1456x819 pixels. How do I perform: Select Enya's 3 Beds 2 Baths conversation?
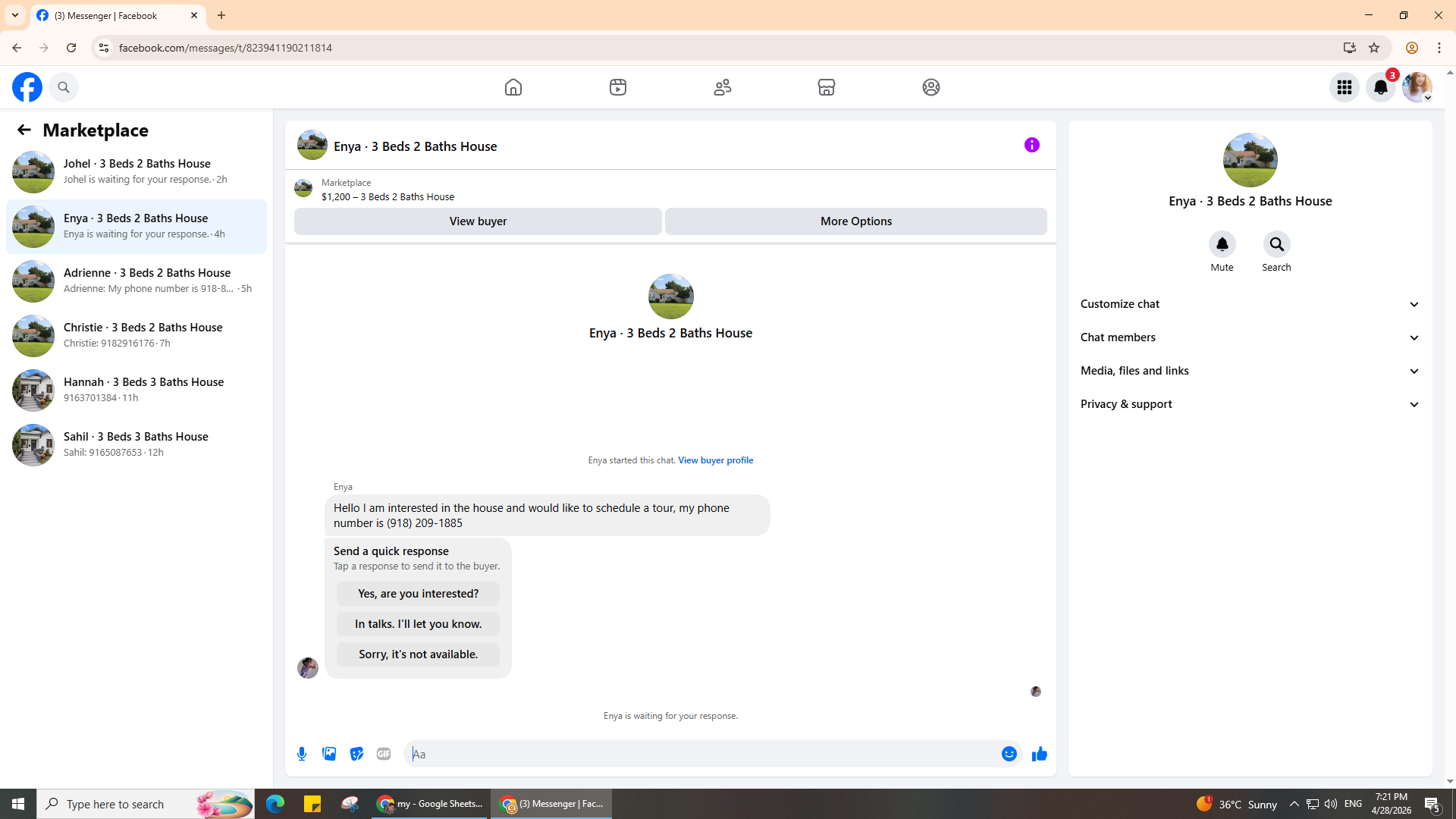[136, 227]
